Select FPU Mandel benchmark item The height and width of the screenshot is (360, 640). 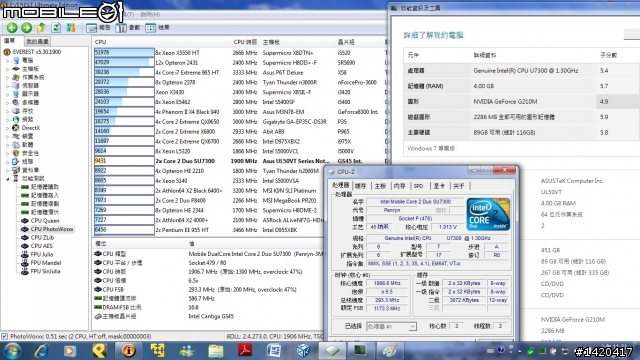[x=41, y=263]
